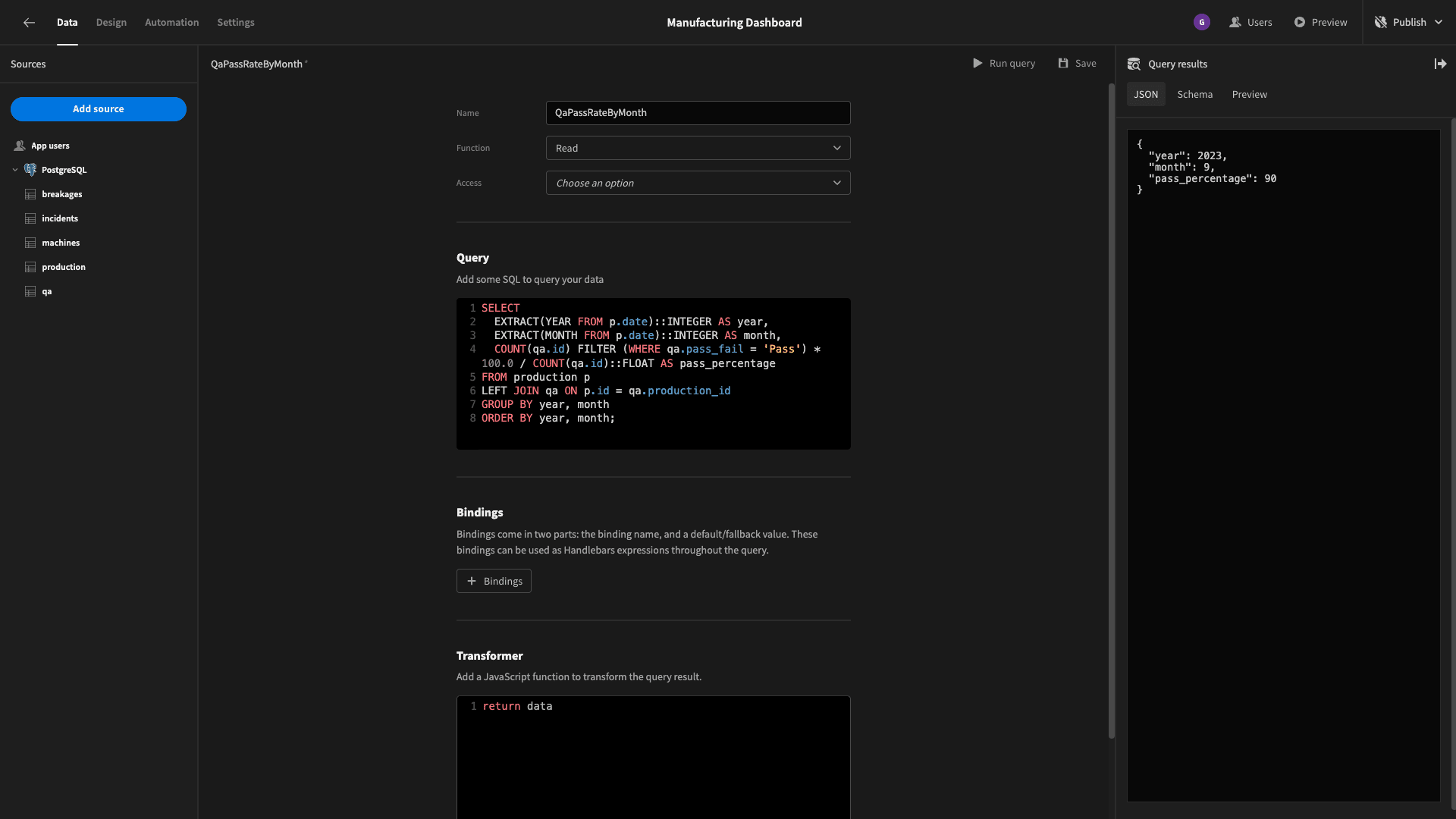Open the Access Choose an option dropdown
Screen dimensions: 1456x819
click(698, 183)
